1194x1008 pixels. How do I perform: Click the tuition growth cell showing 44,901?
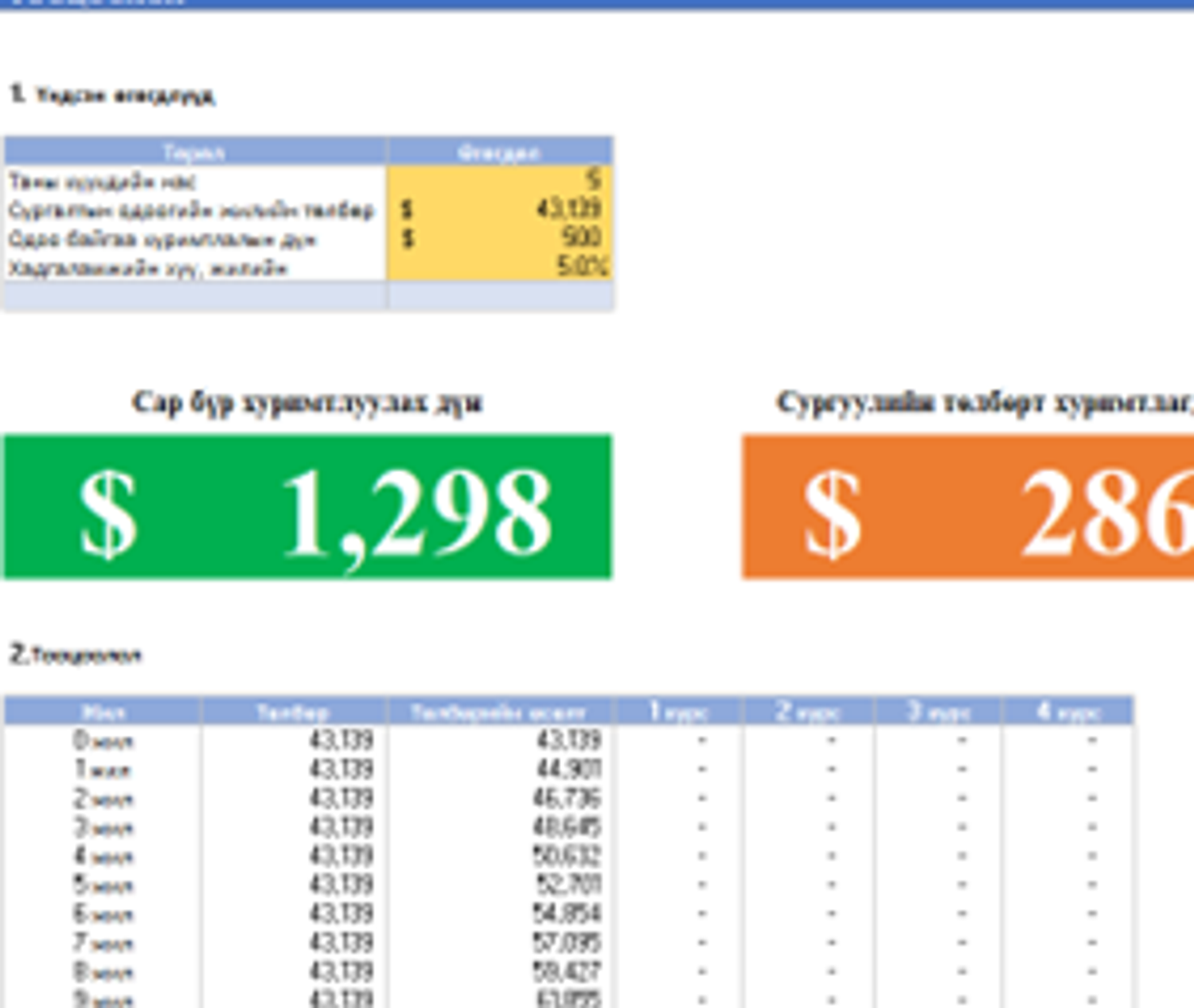(x=568, y=770)
